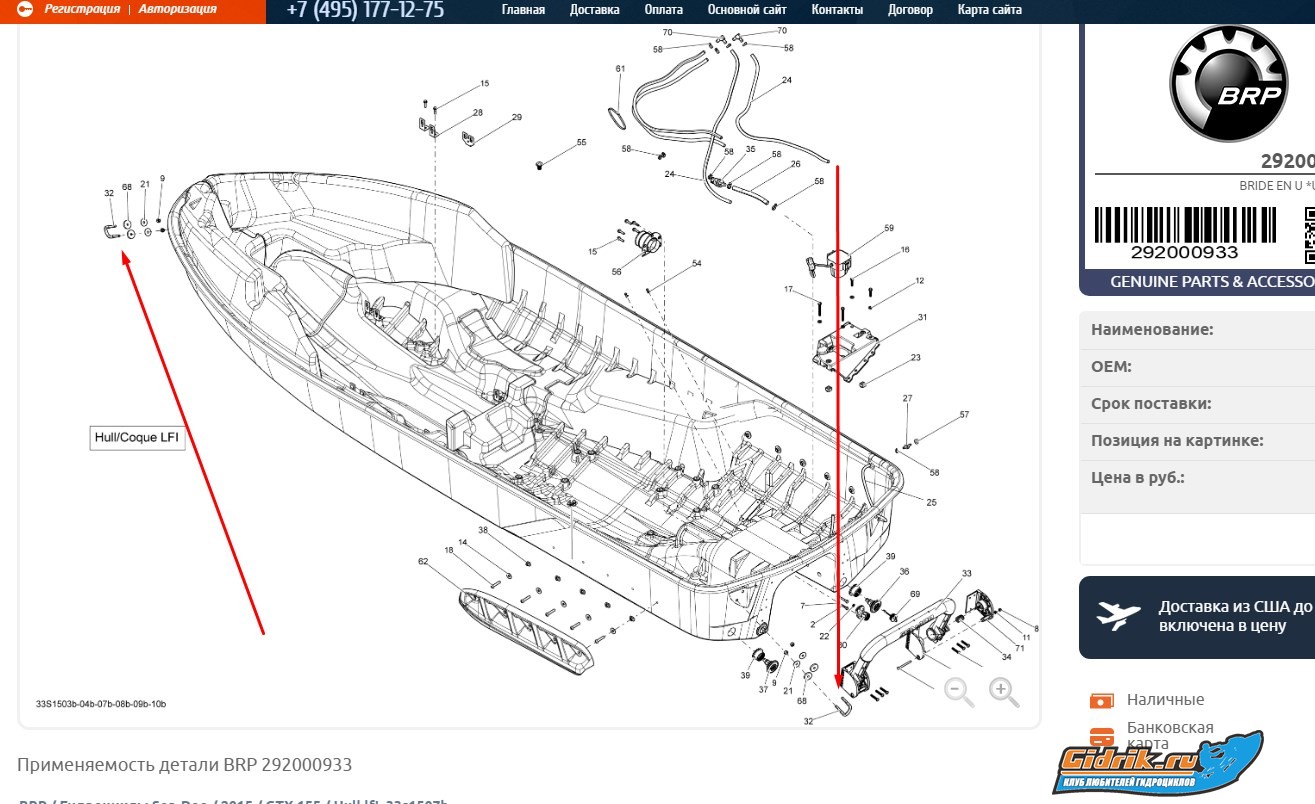Viewport: 1315px width, 804px height.
Task: Click the zoom out magnifier icon
Action: click(x=958, y=691)
